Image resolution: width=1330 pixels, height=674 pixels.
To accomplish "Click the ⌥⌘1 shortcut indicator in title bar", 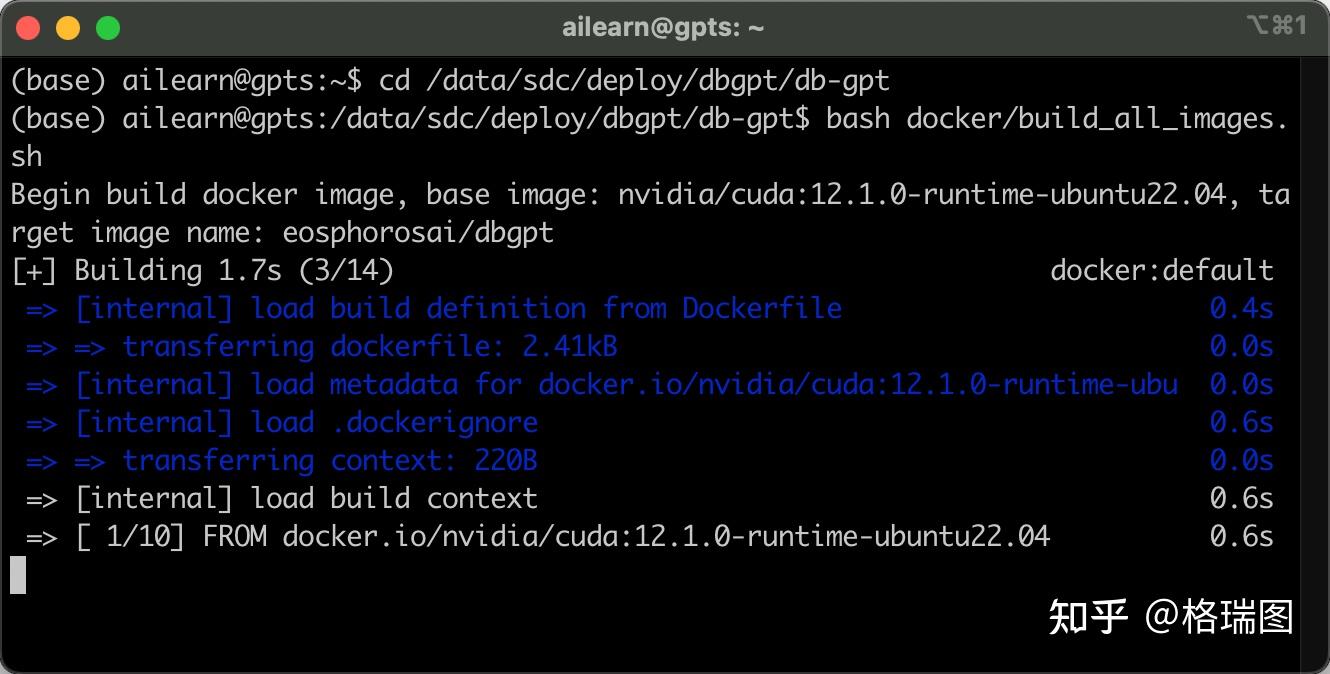I will pos(1276,26).
